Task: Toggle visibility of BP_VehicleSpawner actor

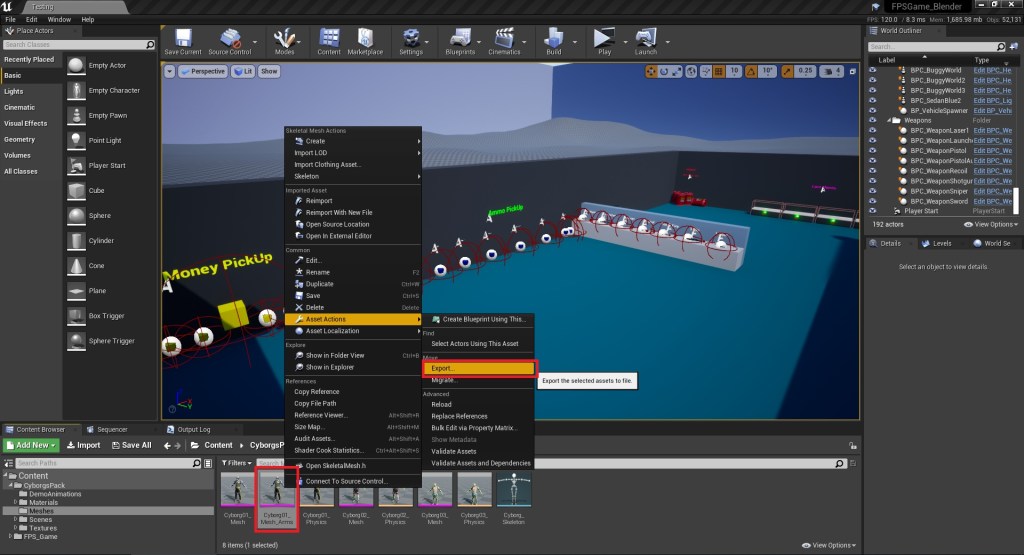Action: [x=873, y=110]
